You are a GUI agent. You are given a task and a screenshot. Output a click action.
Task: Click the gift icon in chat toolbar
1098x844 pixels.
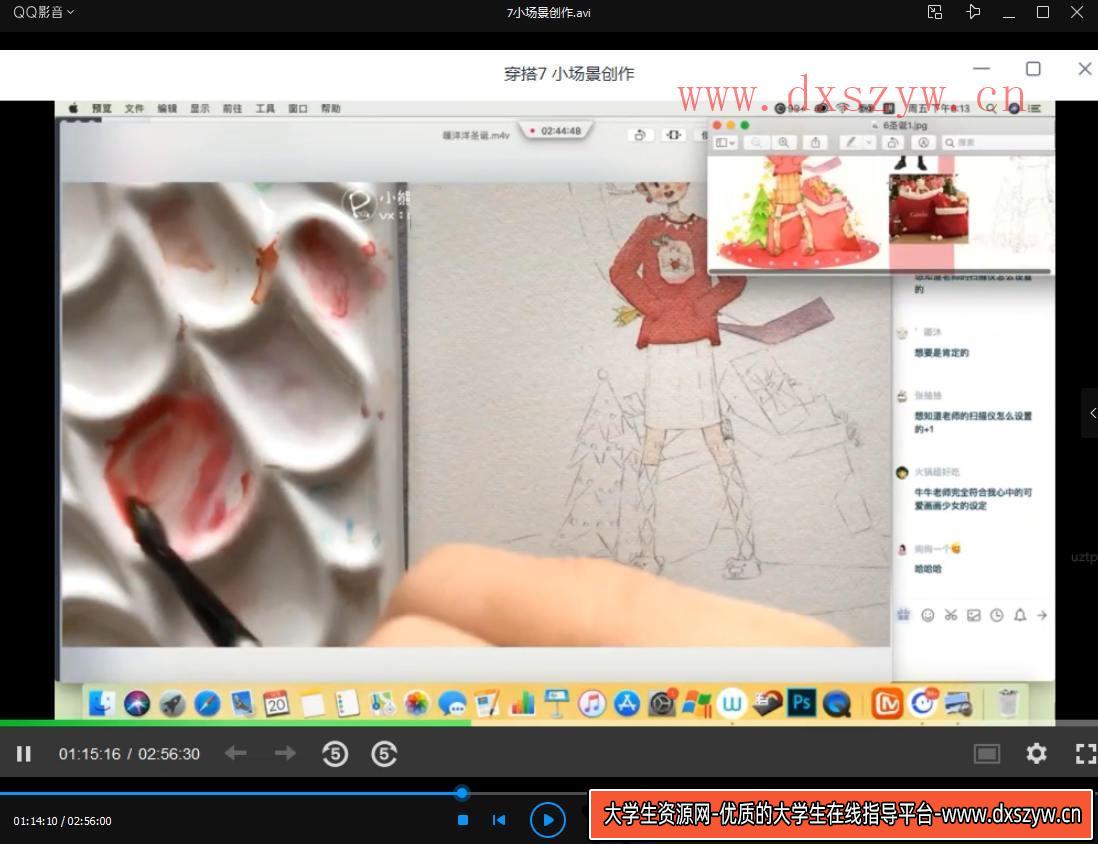coord(903,615)
